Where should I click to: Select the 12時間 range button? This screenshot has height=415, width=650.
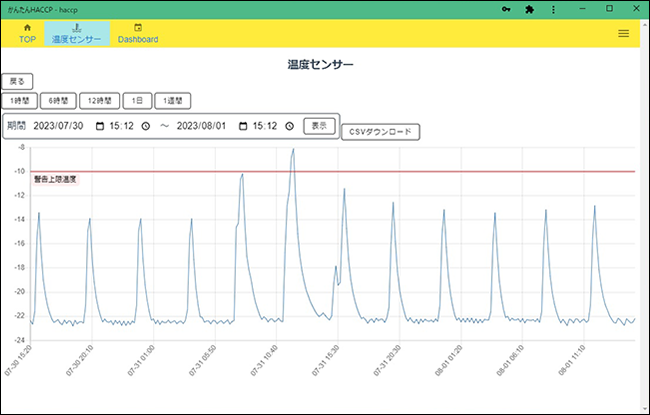100,101
